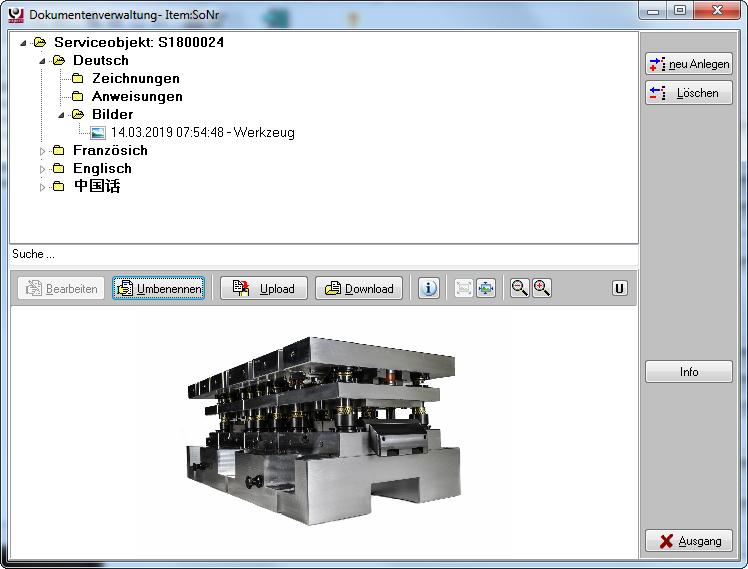The width and height of the screenshot is (748, 569).
Task: Click the information (i) toolbar icon
Action: tap(428, 288)
